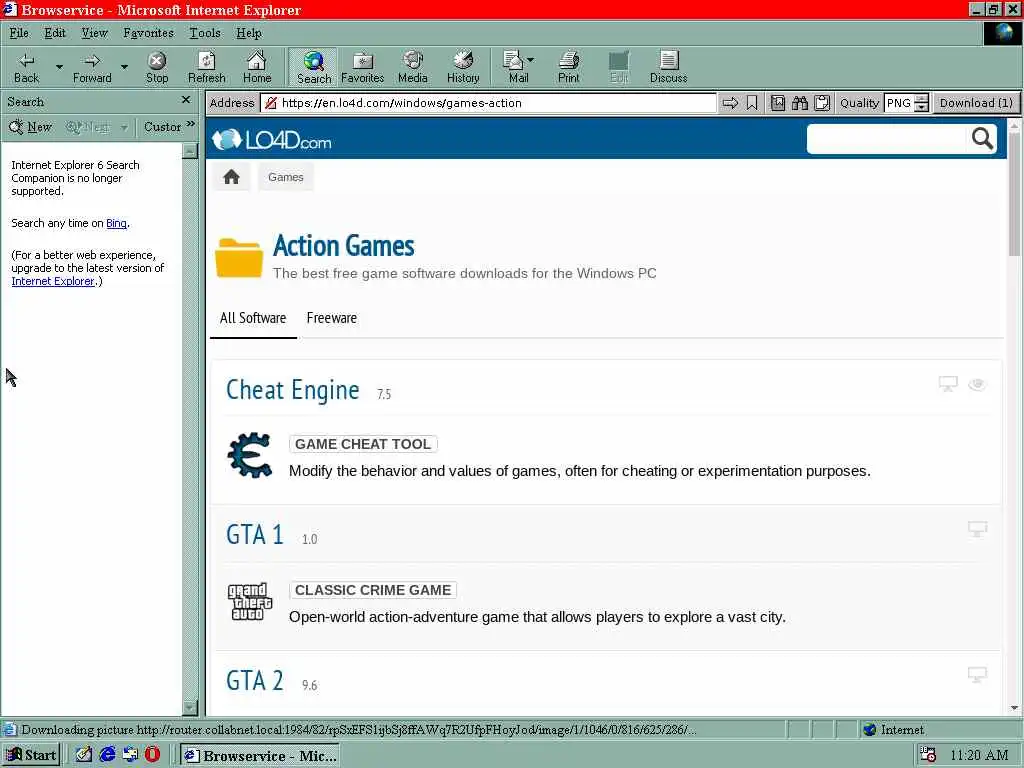The height and width of the screenshot is (768, 1024).
Task: Expand the search pane toolbar chevron
Action: pos(191,123)
